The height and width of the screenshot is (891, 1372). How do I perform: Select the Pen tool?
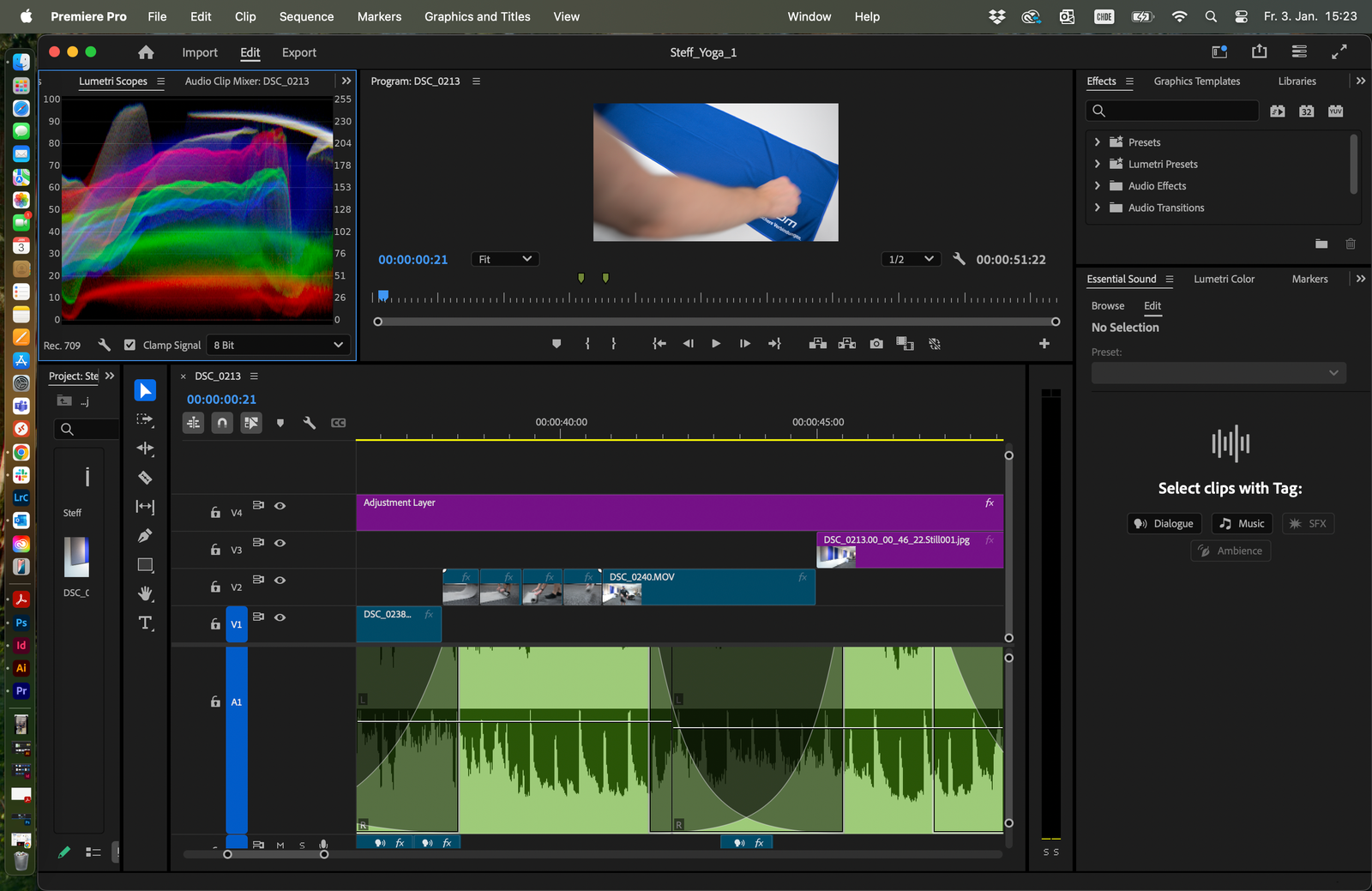145,536
